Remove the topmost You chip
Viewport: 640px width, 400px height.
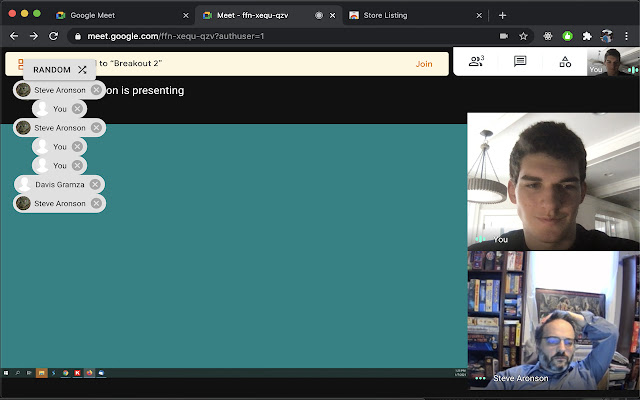pyautogui.click(x=77, y=109)
